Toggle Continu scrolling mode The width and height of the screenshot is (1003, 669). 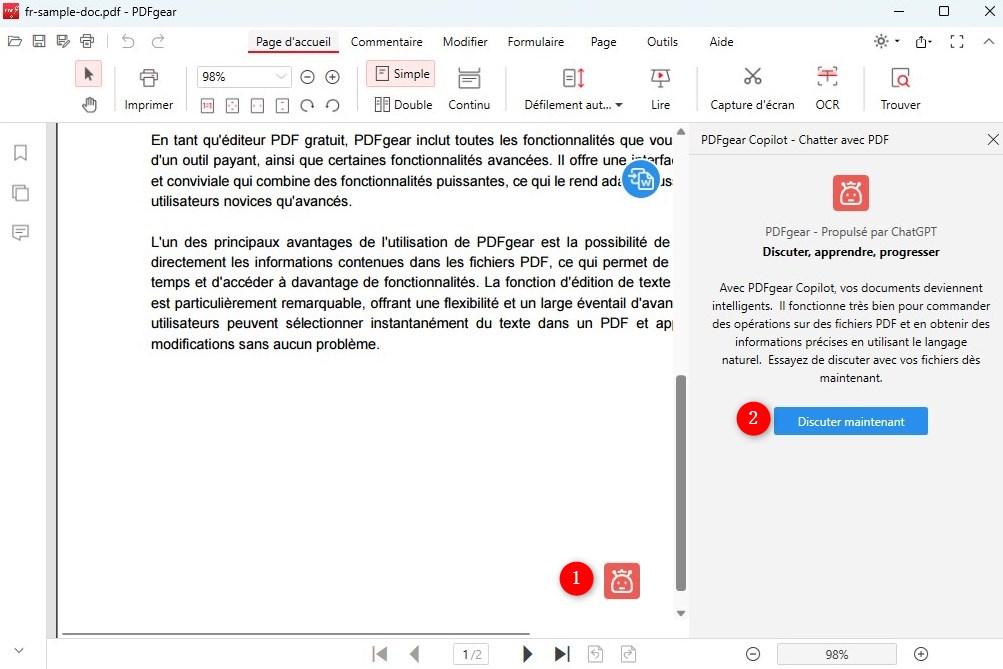tap(469, 90)
